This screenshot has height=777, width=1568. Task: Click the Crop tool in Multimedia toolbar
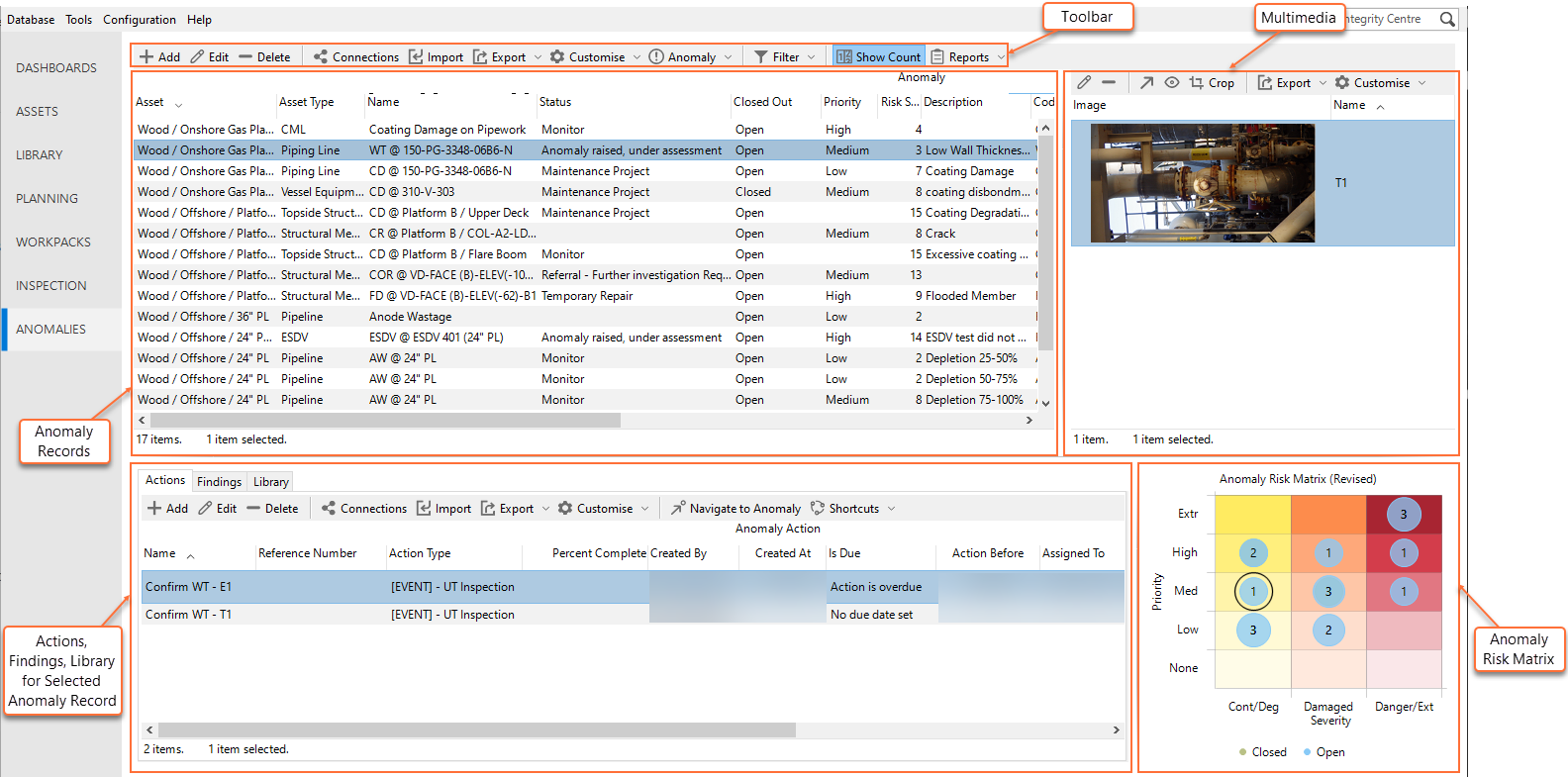point(1212,83)
